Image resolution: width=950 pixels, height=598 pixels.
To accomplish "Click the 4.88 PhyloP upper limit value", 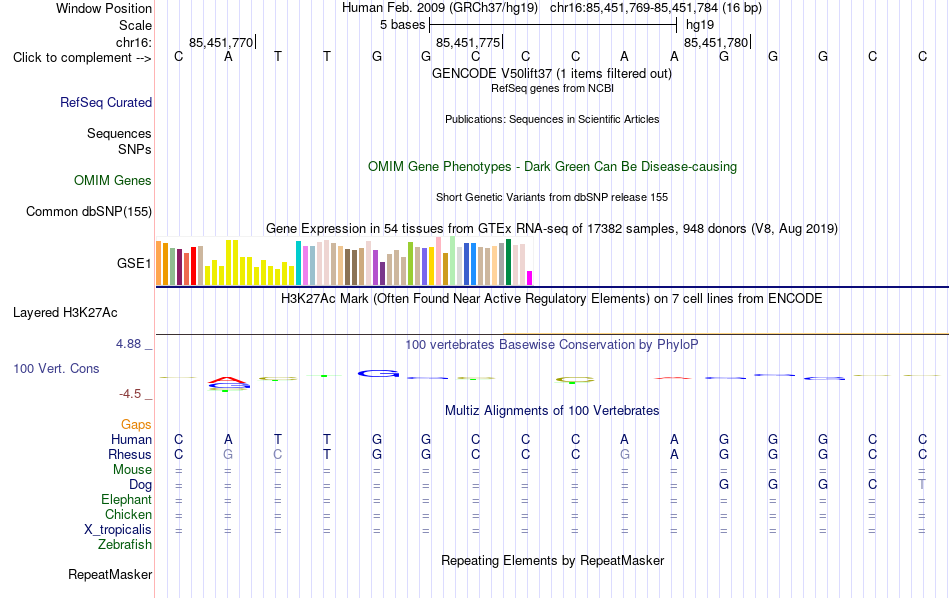I will (128, 344).
